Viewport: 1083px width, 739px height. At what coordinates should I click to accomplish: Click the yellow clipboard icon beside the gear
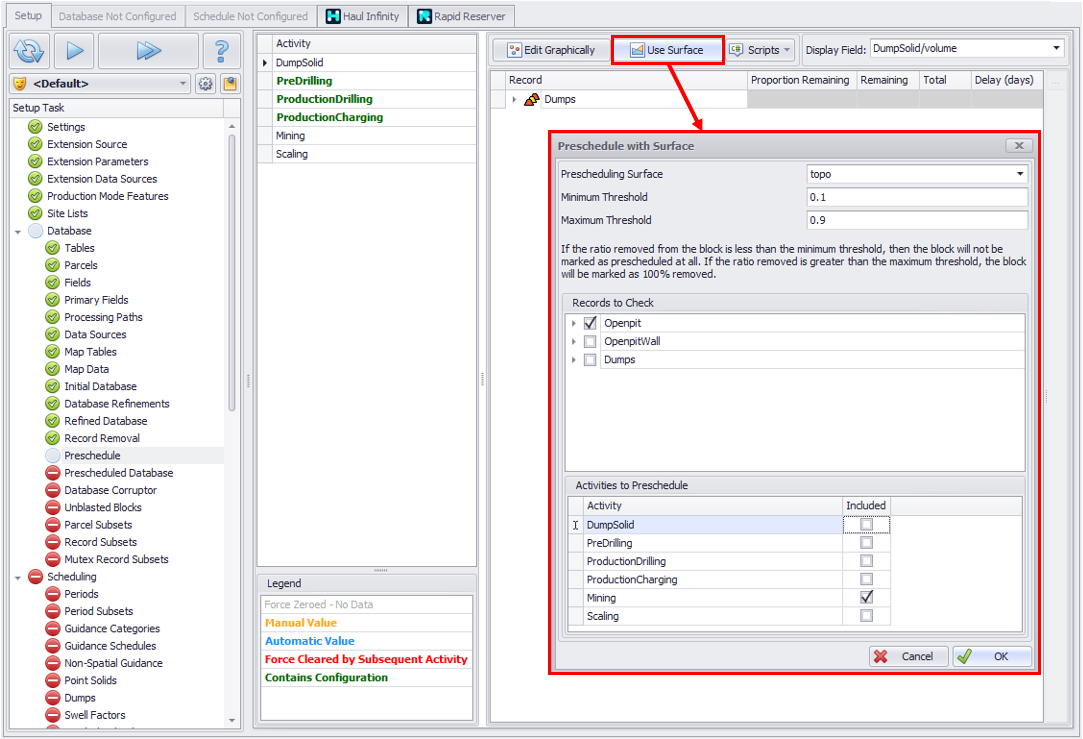click(x=230, y=84)
